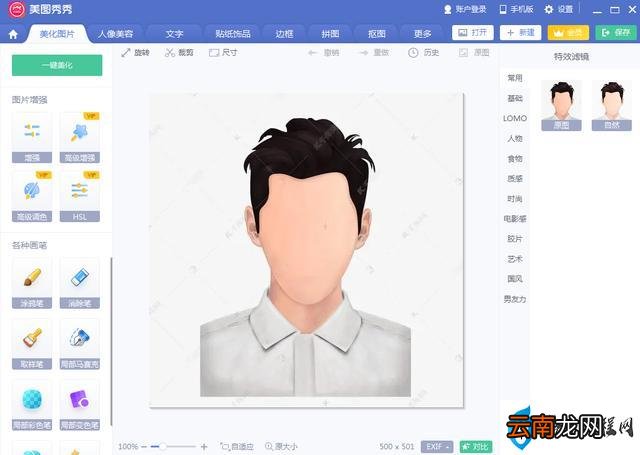Open the 抠图 tab

376,34
